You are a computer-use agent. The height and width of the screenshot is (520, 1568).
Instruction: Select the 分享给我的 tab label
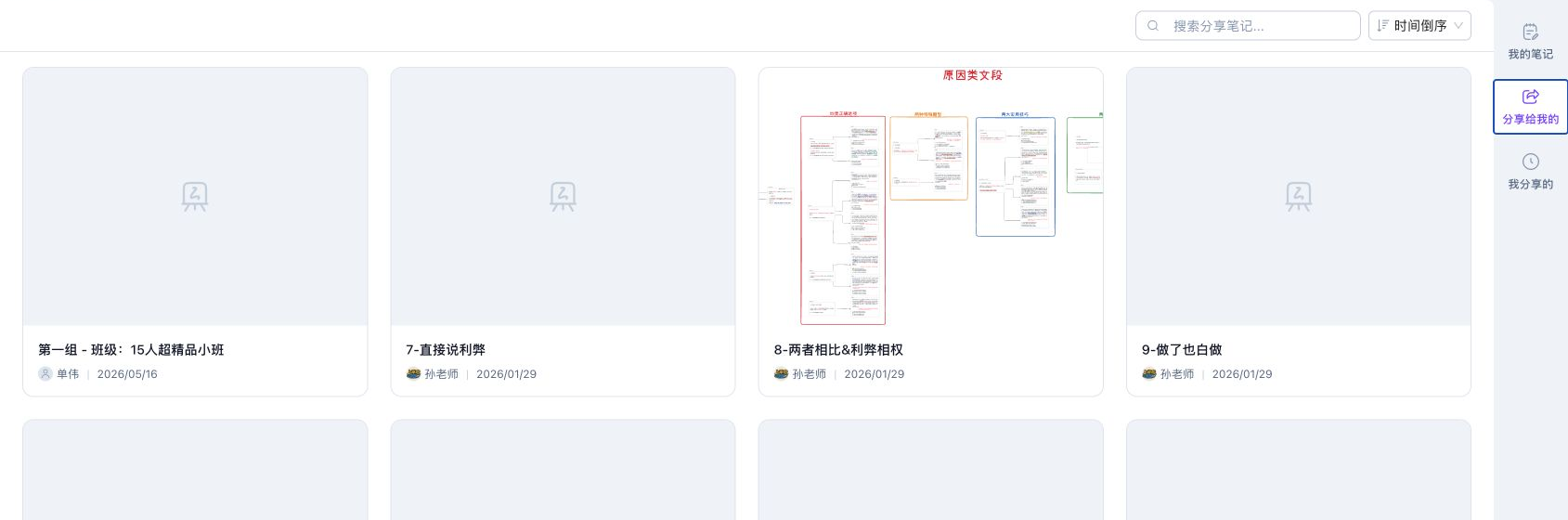tap(1531, 119)
